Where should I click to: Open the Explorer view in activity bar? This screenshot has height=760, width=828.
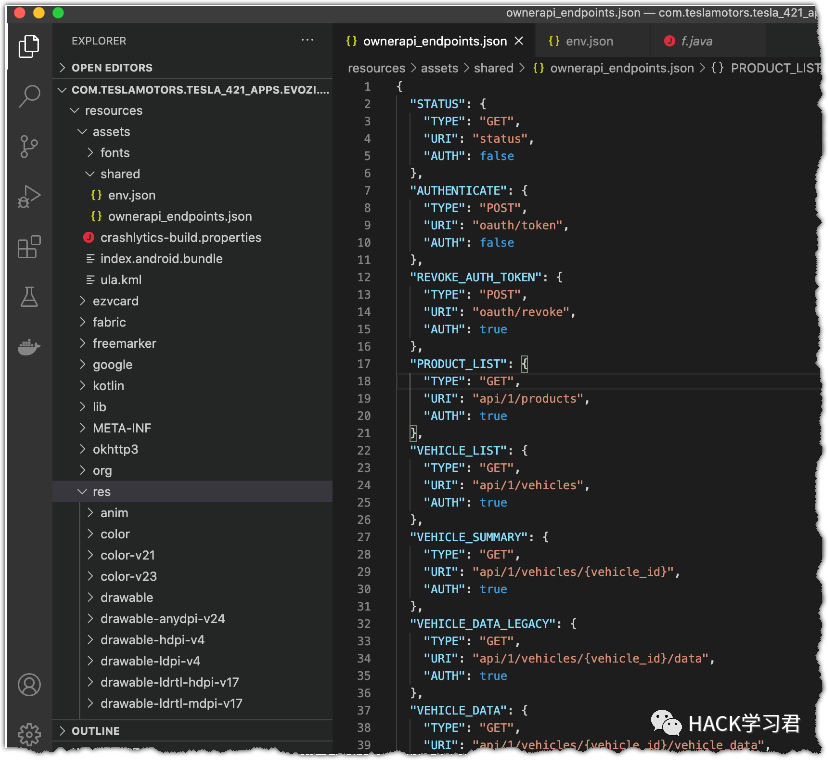point(29,46)
